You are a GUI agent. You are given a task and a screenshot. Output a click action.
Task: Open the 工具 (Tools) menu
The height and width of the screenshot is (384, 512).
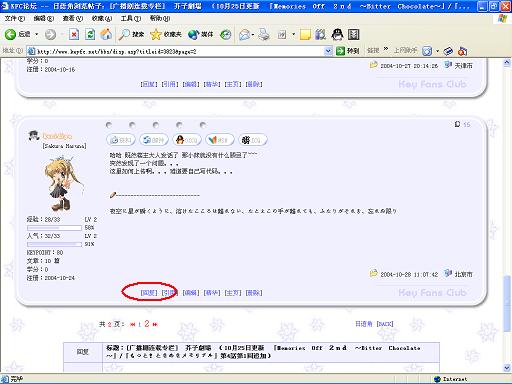131,18
